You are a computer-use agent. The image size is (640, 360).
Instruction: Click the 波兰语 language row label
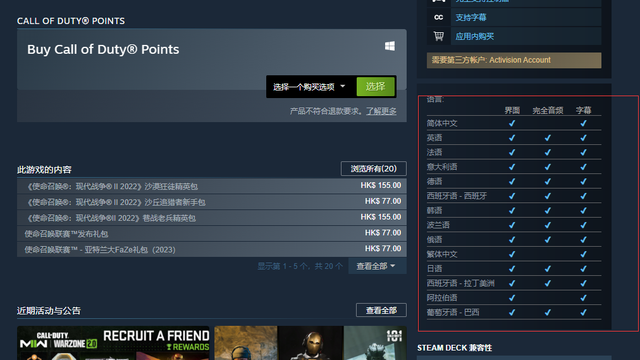(438, 225)
